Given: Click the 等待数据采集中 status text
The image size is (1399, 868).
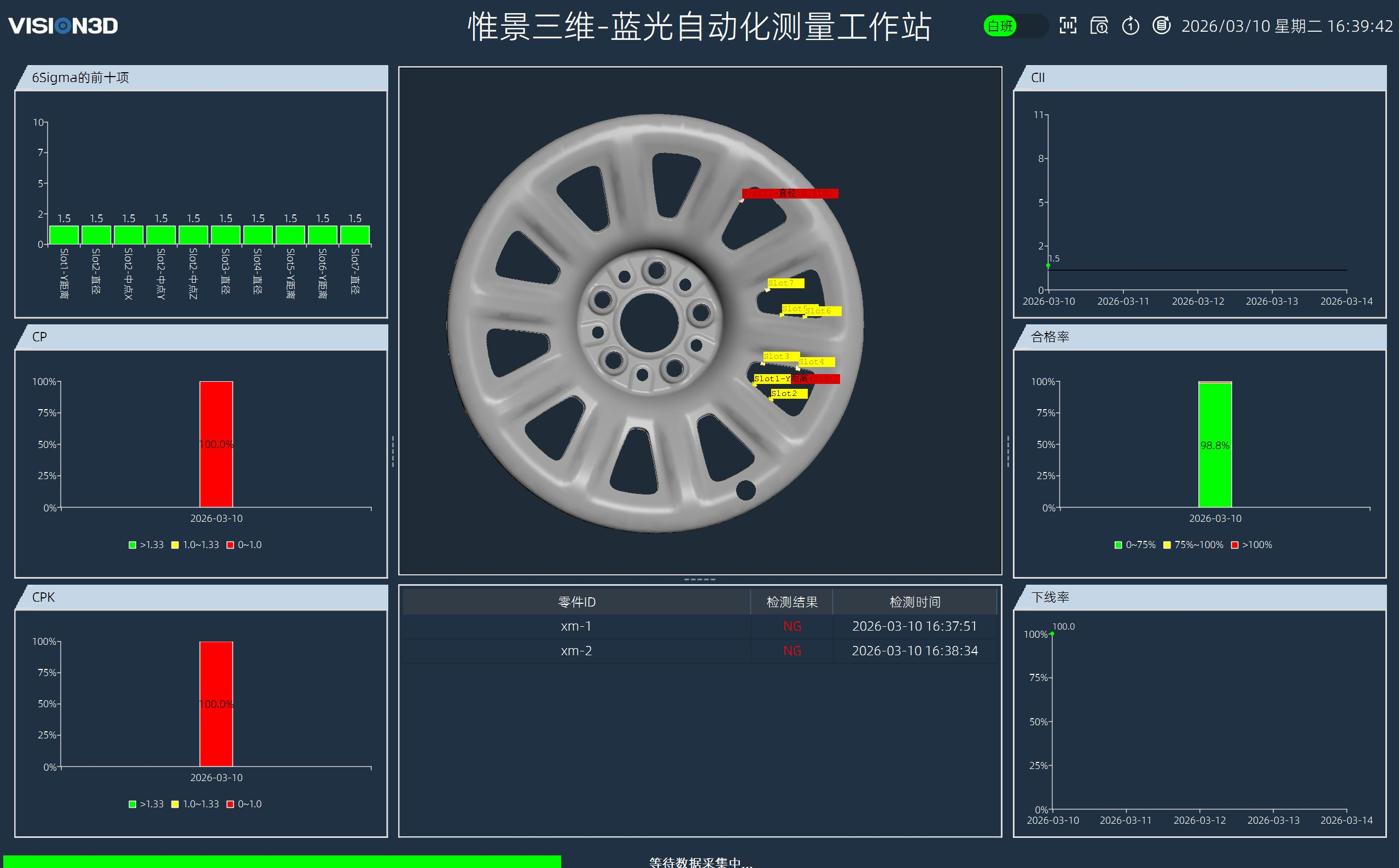Looking at the screenshot, I should pos(701,863).
